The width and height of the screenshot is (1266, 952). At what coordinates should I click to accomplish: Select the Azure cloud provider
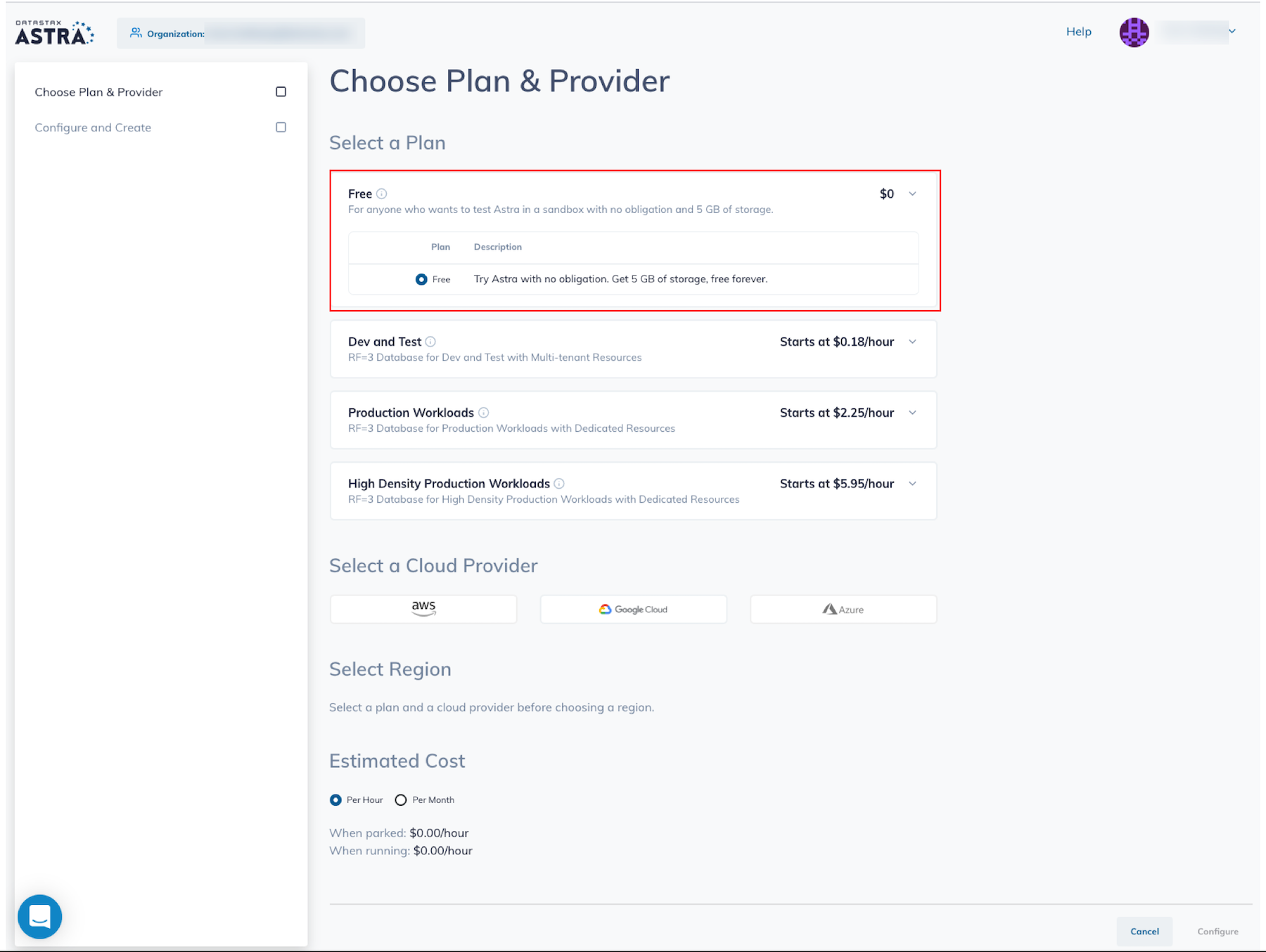843,609
